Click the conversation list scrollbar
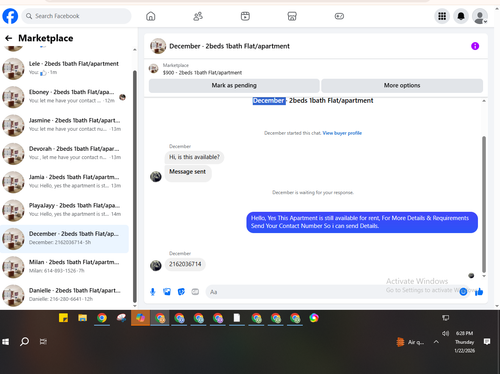The image size is (500, 374). click(x=135, y=187)
